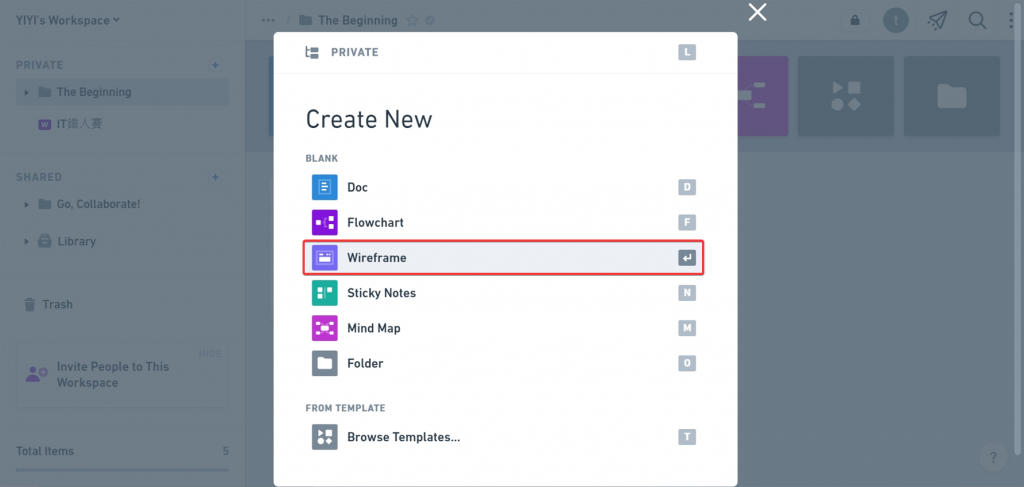Open the help question mark button

[993, 457]
